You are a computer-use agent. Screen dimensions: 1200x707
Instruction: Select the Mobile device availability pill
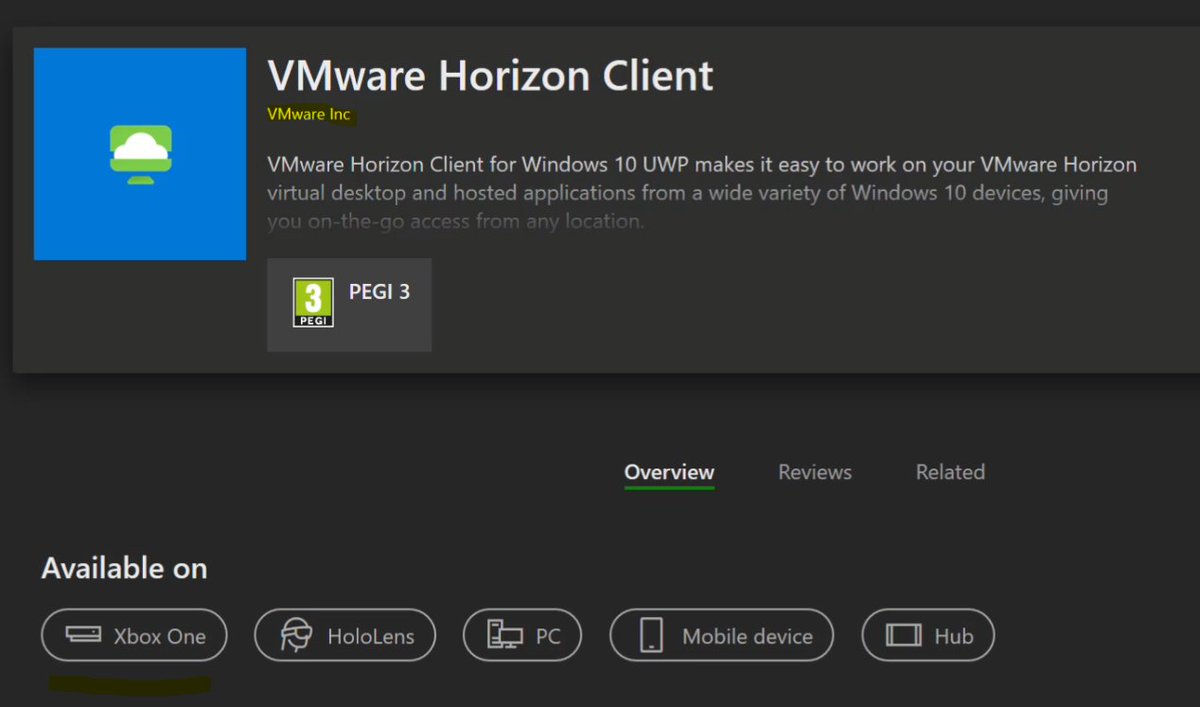(721, 635)
